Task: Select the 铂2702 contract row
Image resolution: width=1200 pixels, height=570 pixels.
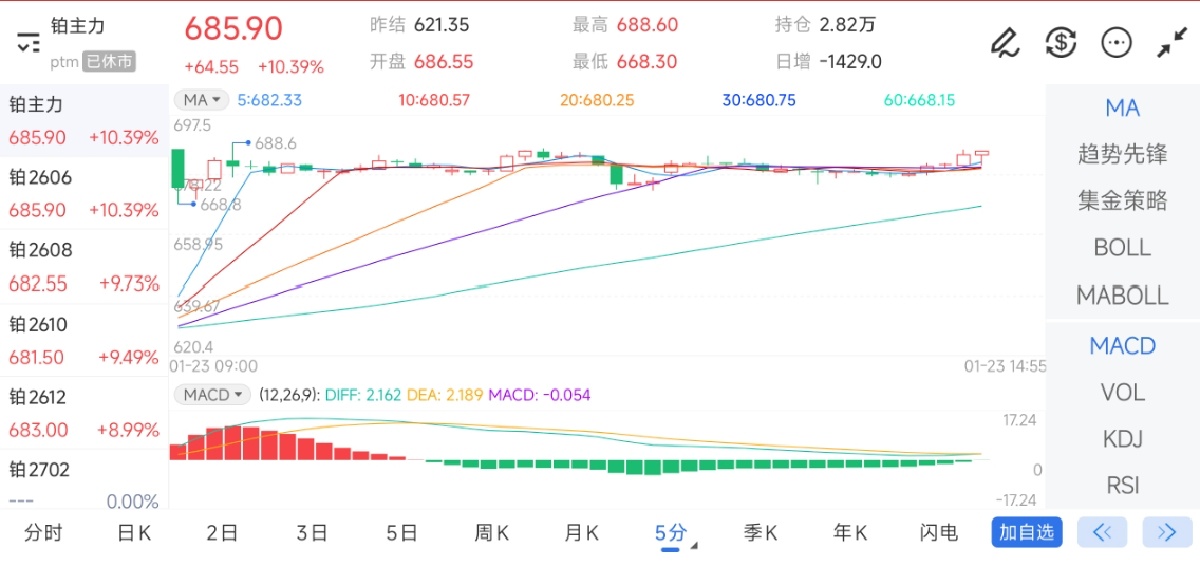Action: [x=84, y=482]
